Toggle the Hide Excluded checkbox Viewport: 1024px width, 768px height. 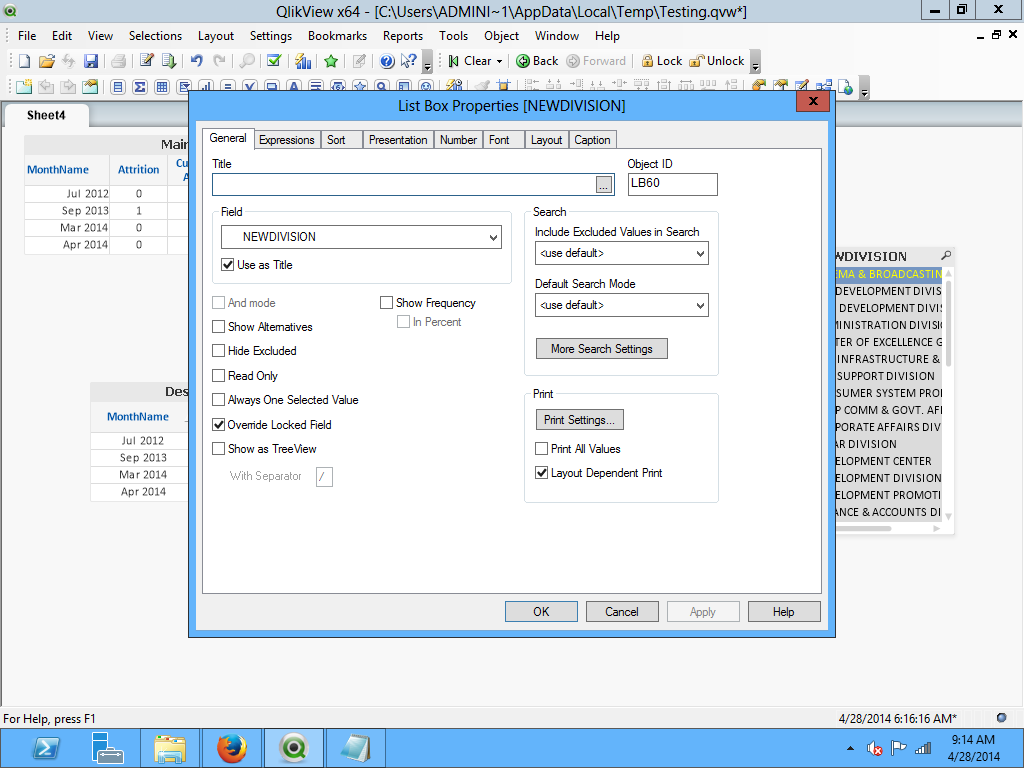[219, 351]
